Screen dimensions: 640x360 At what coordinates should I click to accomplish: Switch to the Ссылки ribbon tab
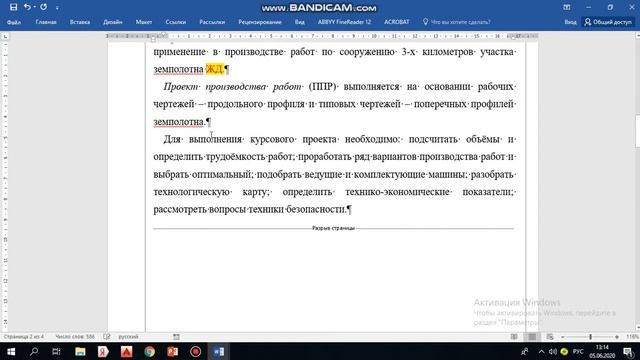[176, 22]
